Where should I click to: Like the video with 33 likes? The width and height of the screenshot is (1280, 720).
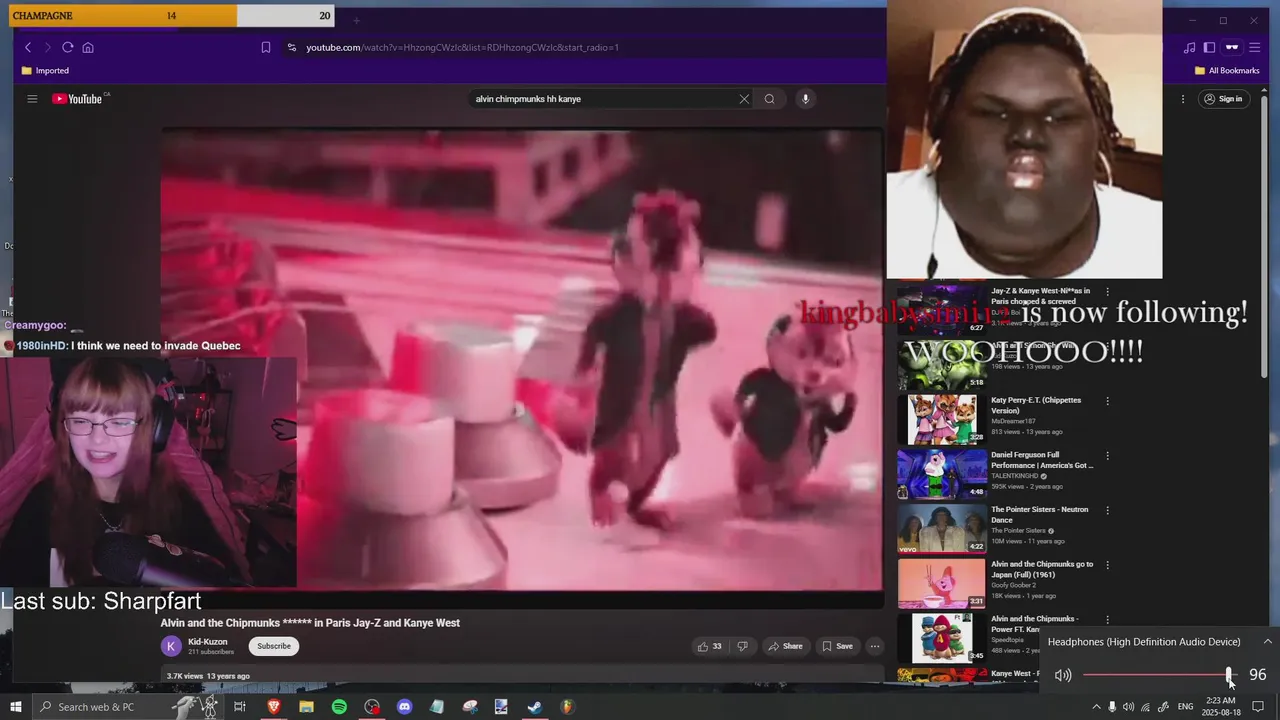point(710,646)
